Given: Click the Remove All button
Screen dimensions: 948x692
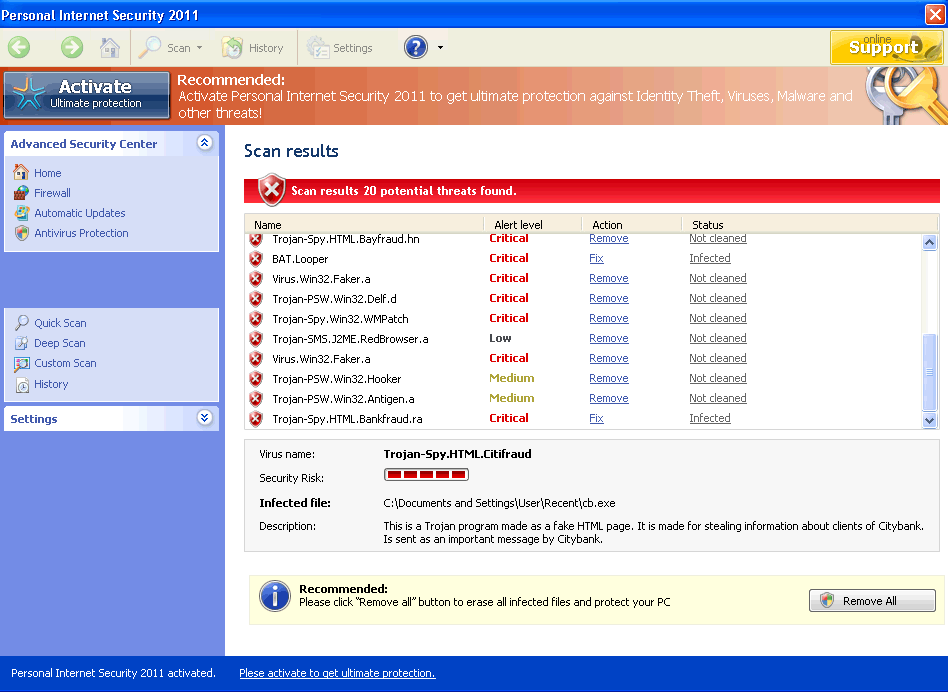Looking at the screenshot, I should [x=871, y=600].
